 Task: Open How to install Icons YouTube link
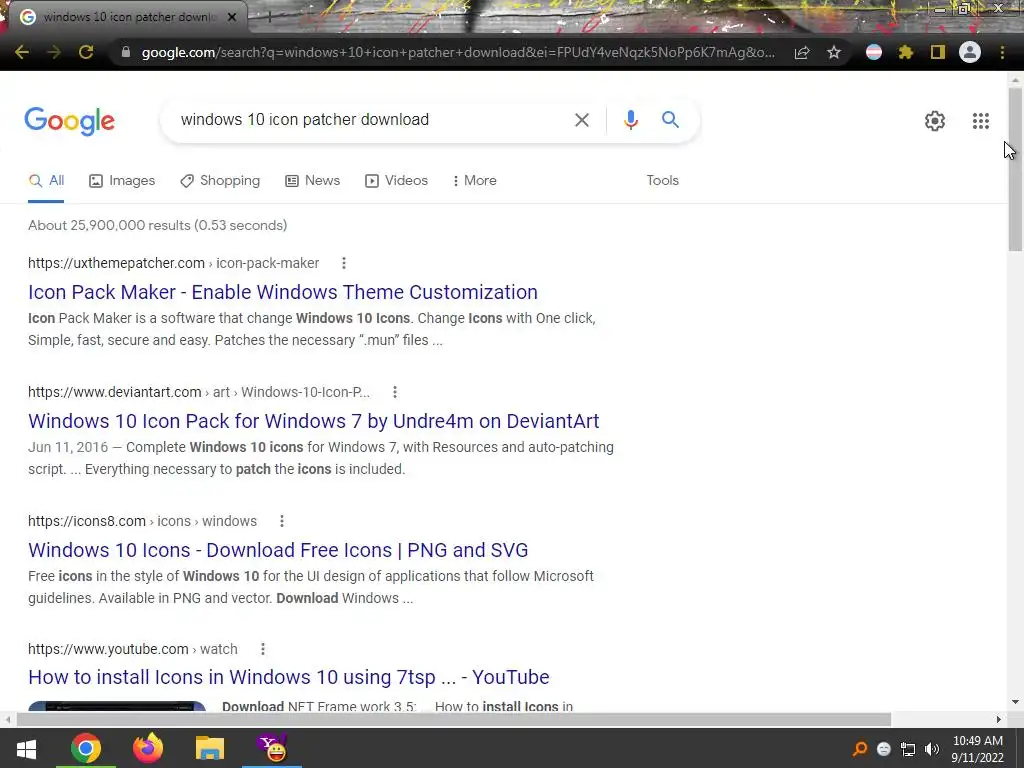289,677
